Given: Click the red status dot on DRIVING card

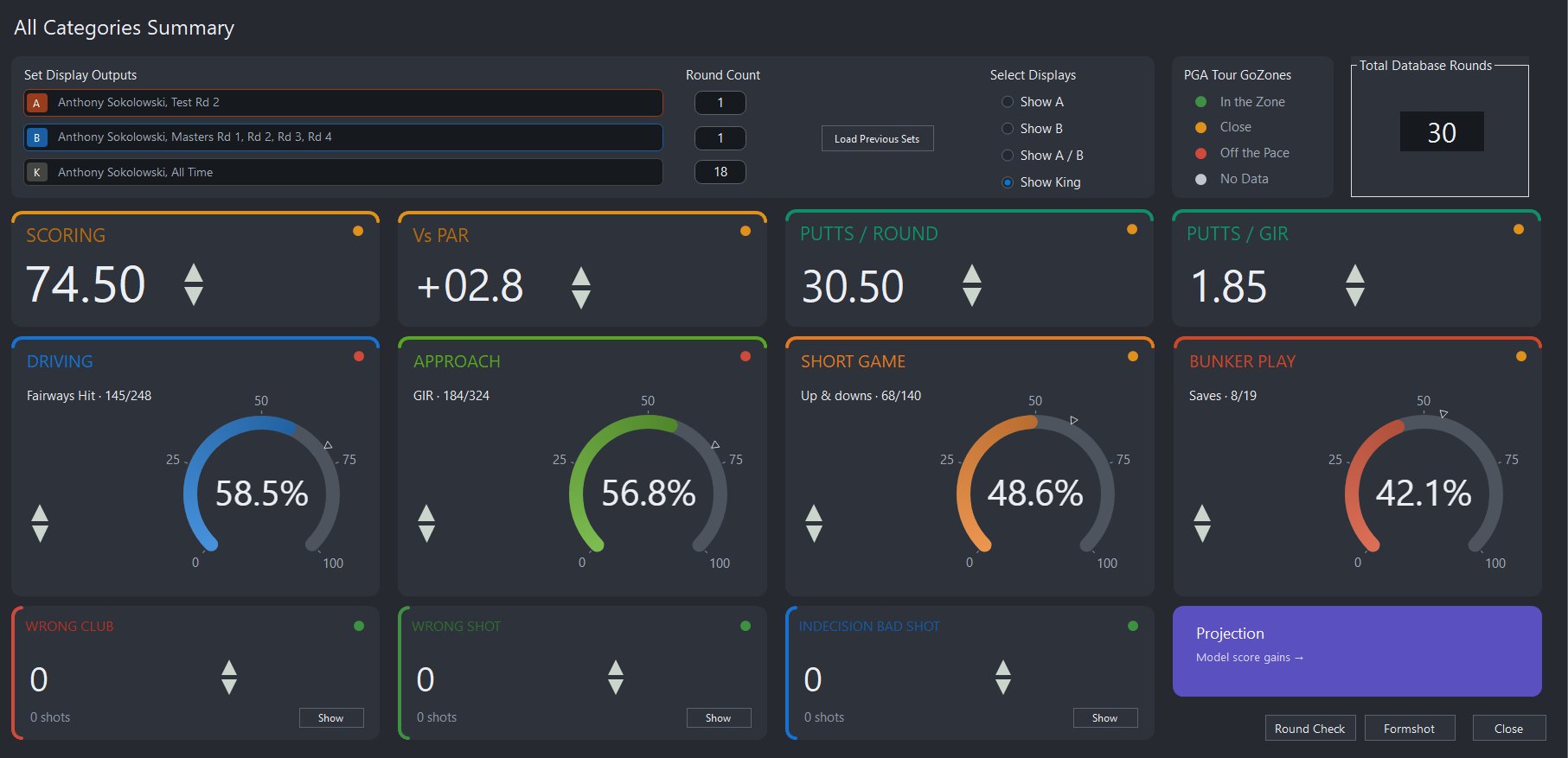Looking at the screenshot, I should pyautogui.click(x=359, y=356).
